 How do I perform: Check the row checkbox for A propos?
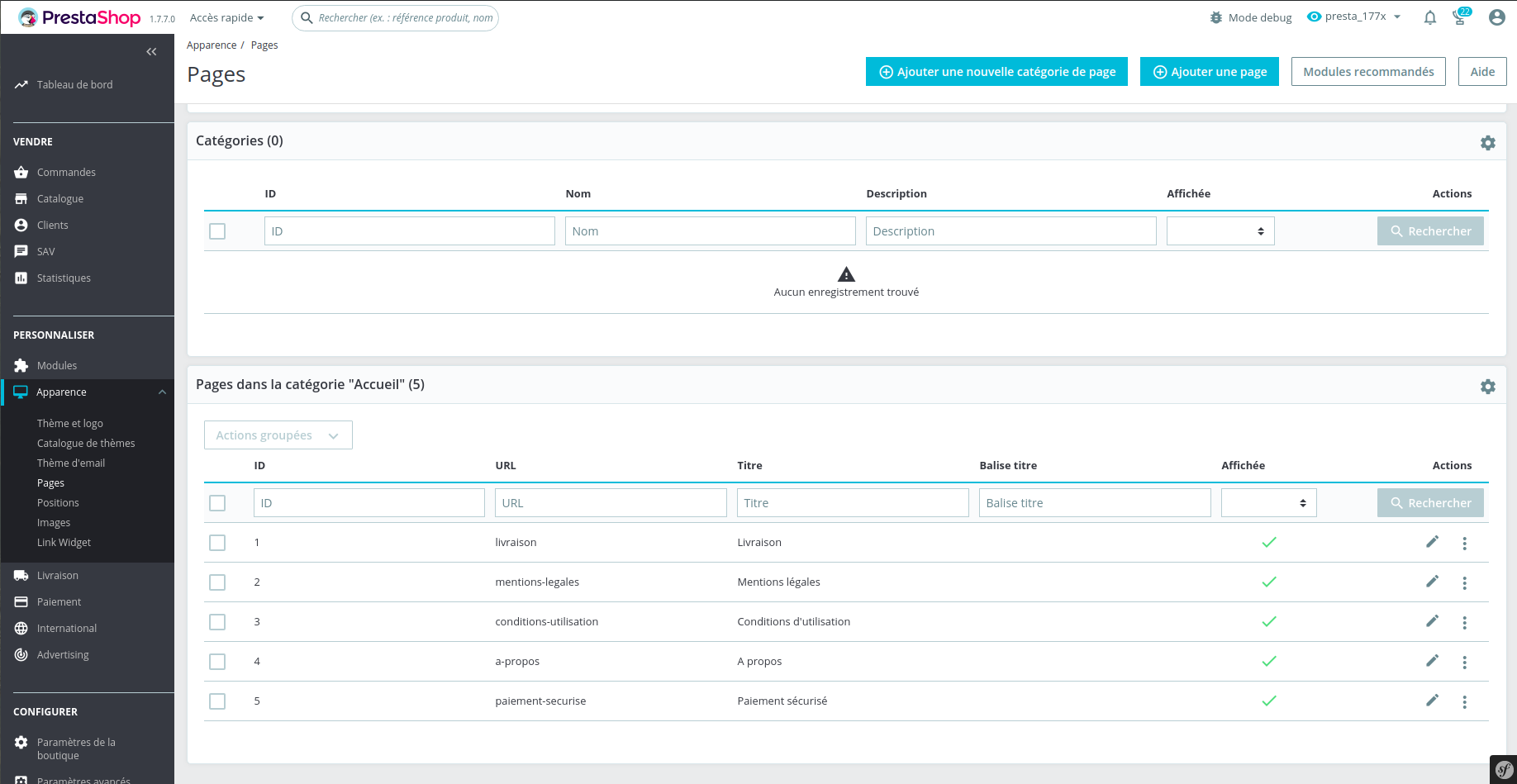point(217,662)
